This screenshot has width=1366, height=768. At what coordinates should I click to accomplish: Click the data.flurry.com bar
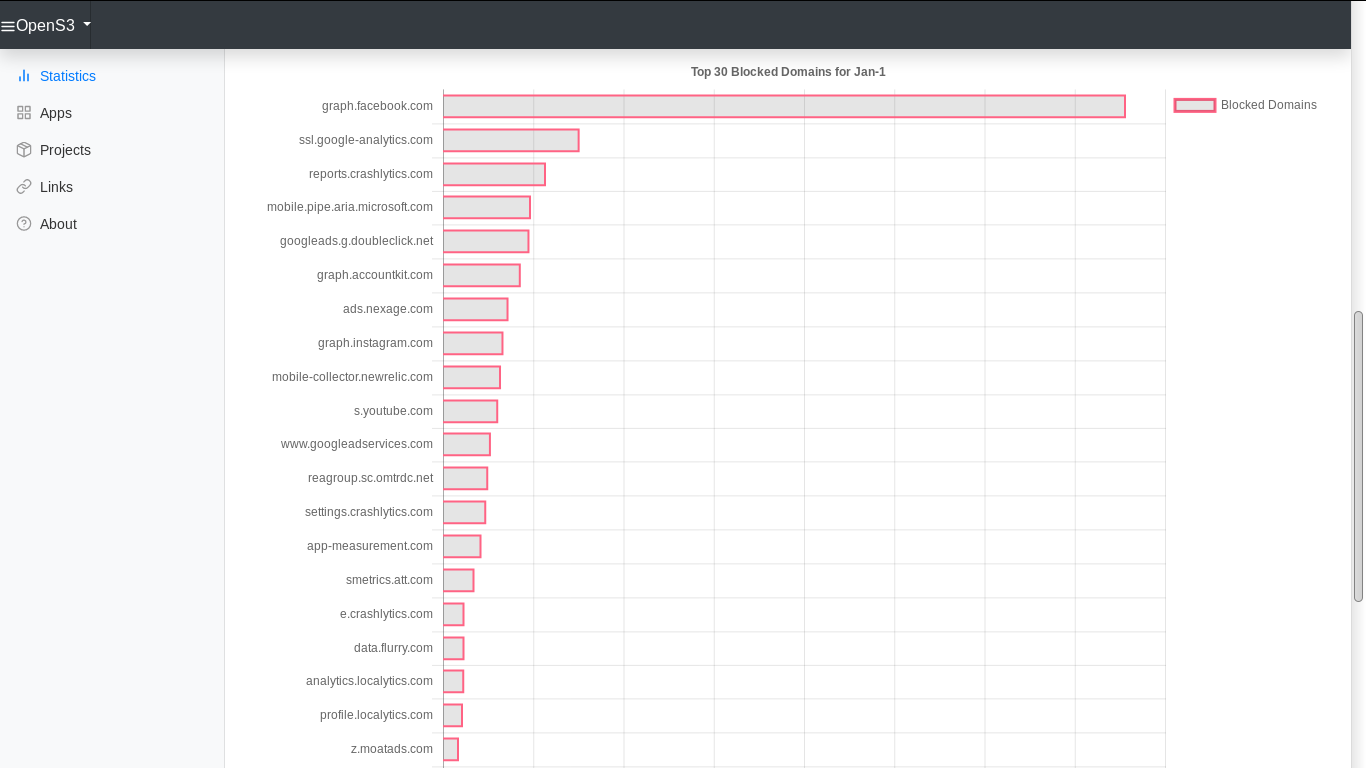click(454, 648)
